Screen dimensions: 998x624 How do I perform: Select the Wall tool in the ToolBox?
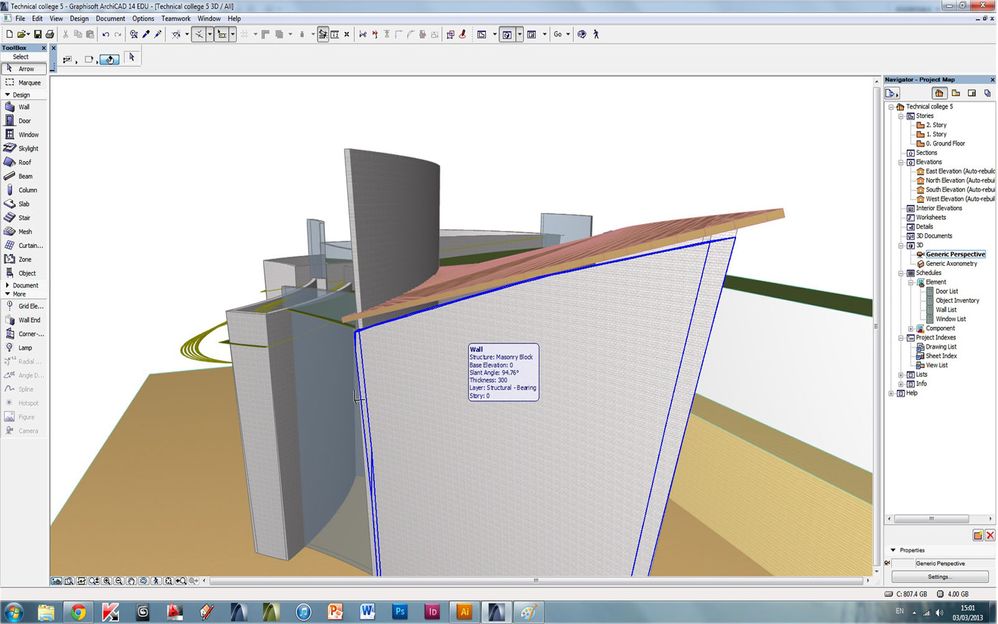click(x=24, y=107)
